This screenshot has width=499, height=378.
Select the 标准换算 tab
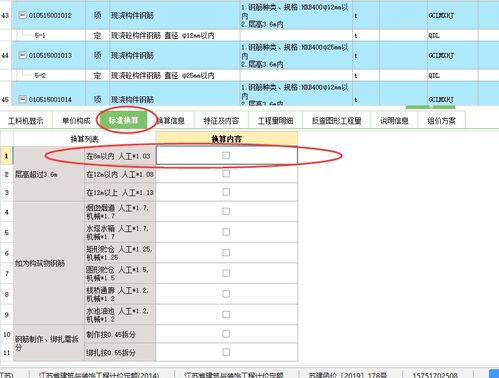tap(123, 120)
